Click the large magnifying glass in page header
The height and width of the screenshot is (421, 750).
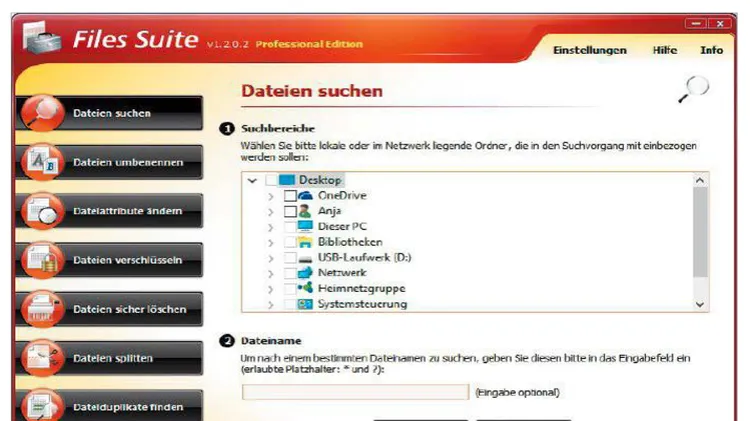point(694,89)
